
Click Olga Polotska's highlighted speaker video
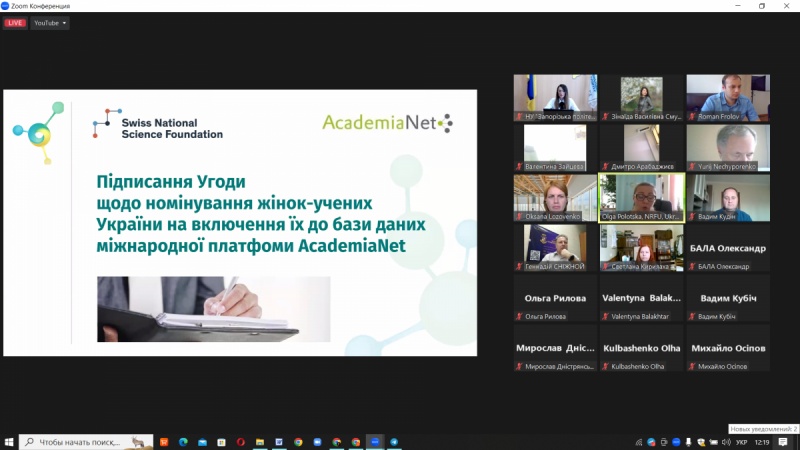[641, 197]
